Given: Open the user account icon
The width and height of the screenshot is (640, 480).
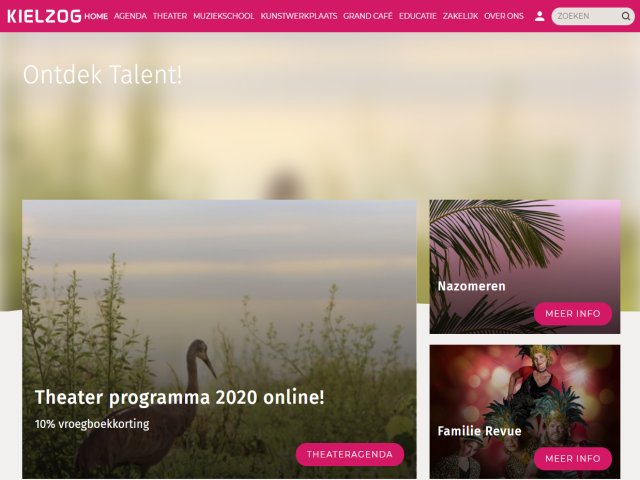Looking at the screenshot, I should coord(539,16).
